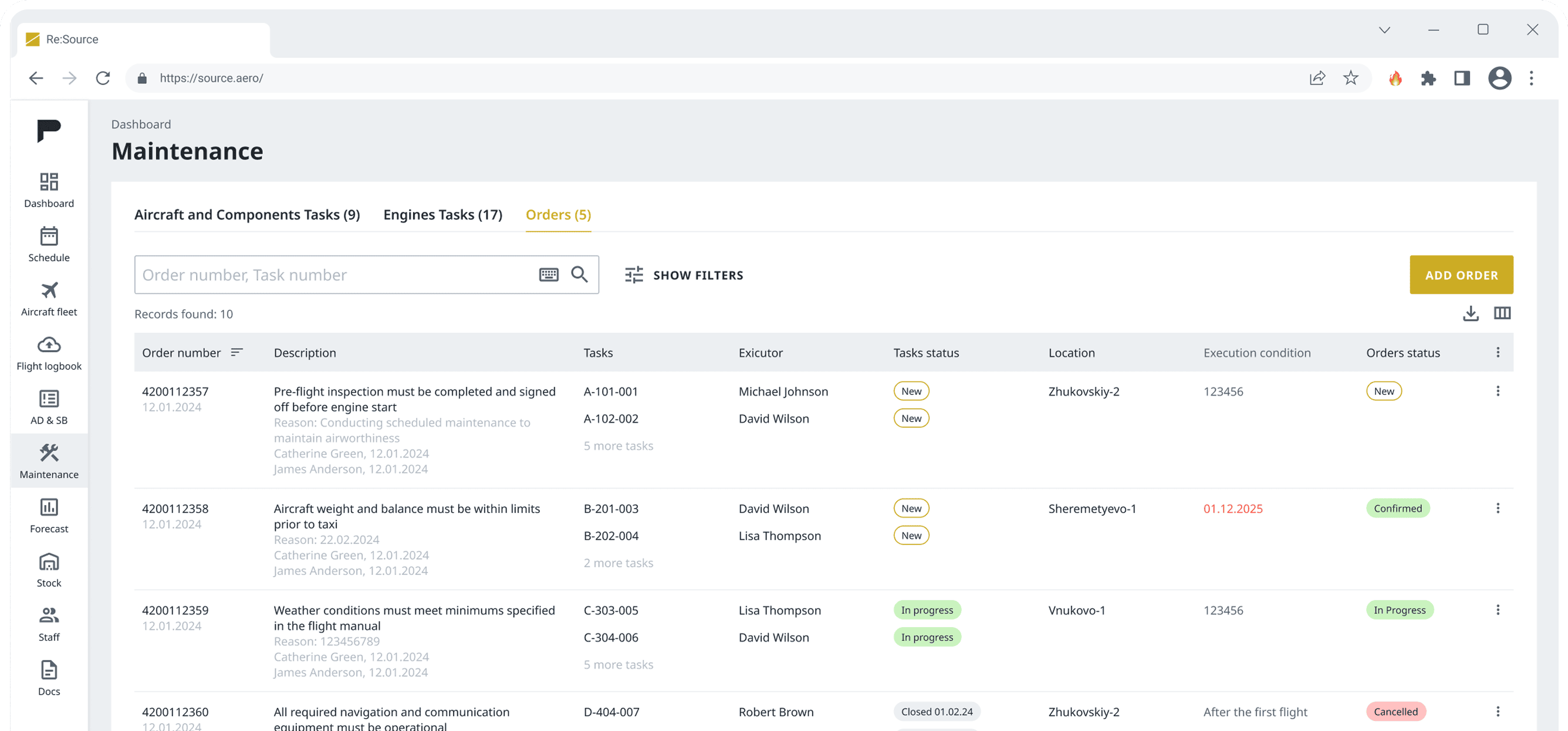Click task B-201-003

[611, 508]
